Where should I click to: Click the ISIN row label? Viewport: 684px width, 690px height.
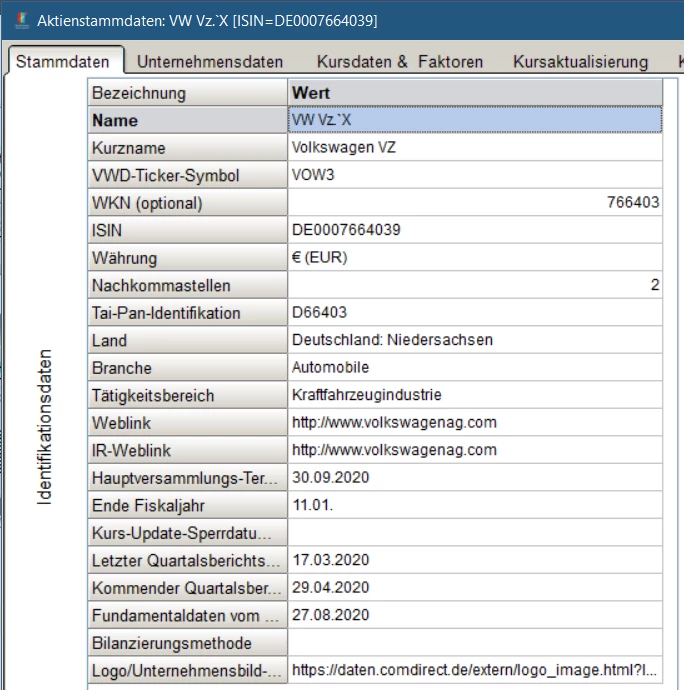[x=188, y=230]
